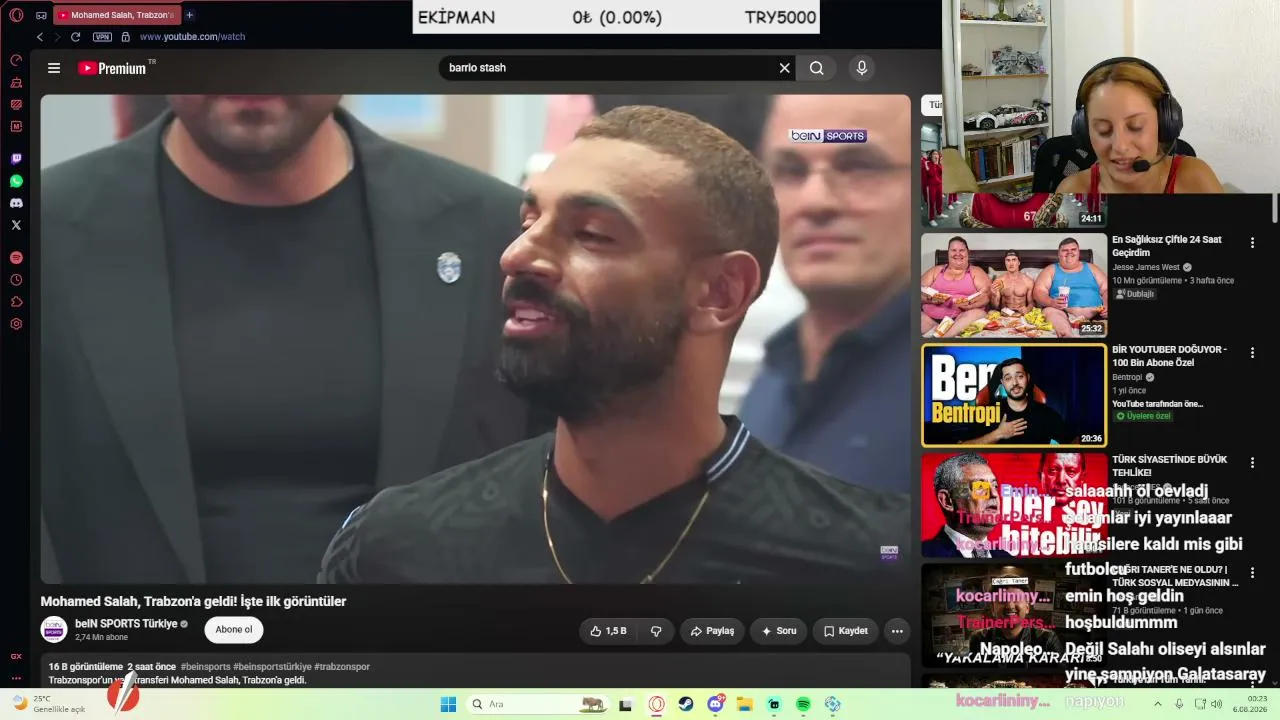
Task: Click the taskbar 'Ara' search box
Action: click(x=539, y=704)
